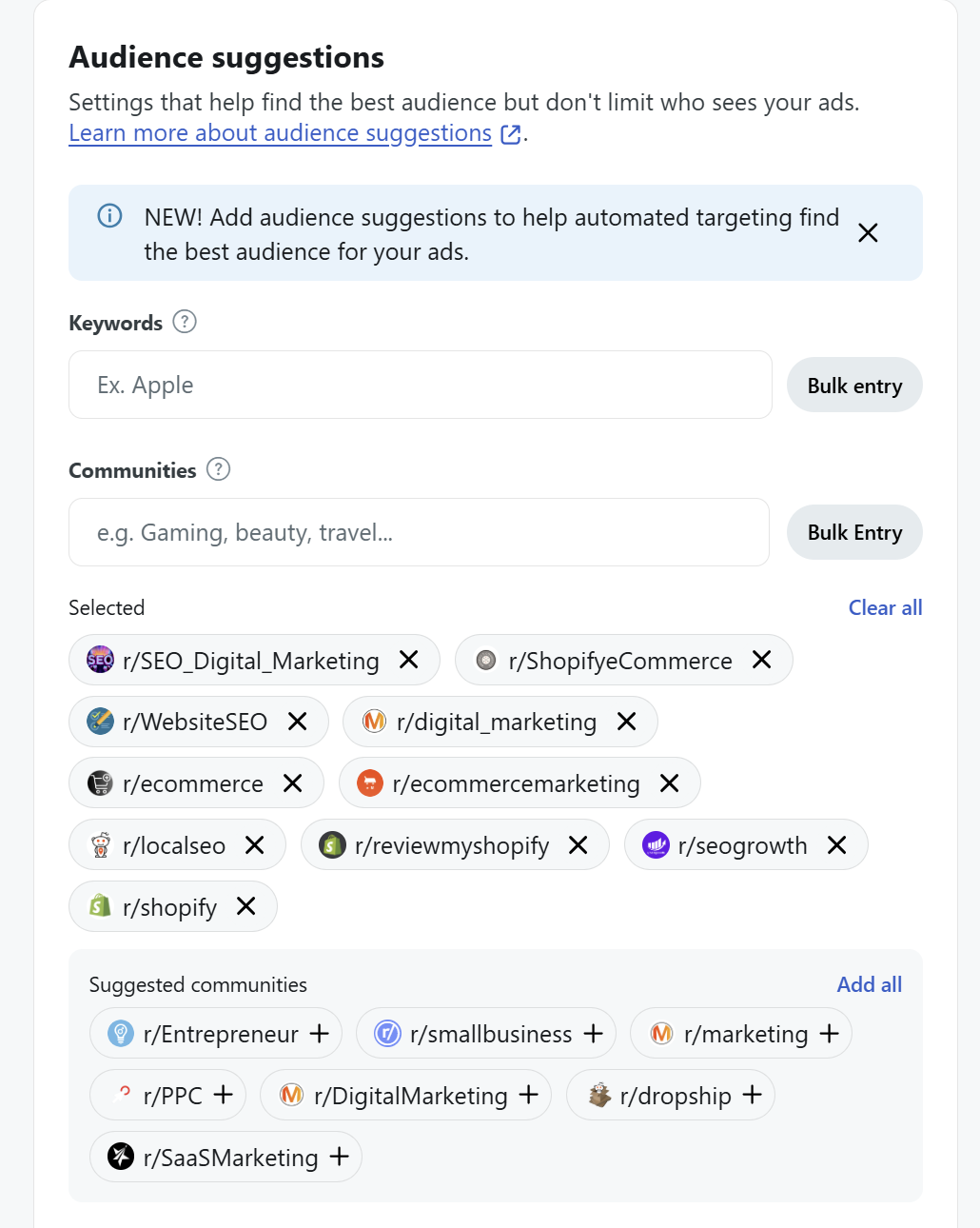Add r/smallbusiness with plus icon
Screen dimensions: 980x1228
(594, 1033)
